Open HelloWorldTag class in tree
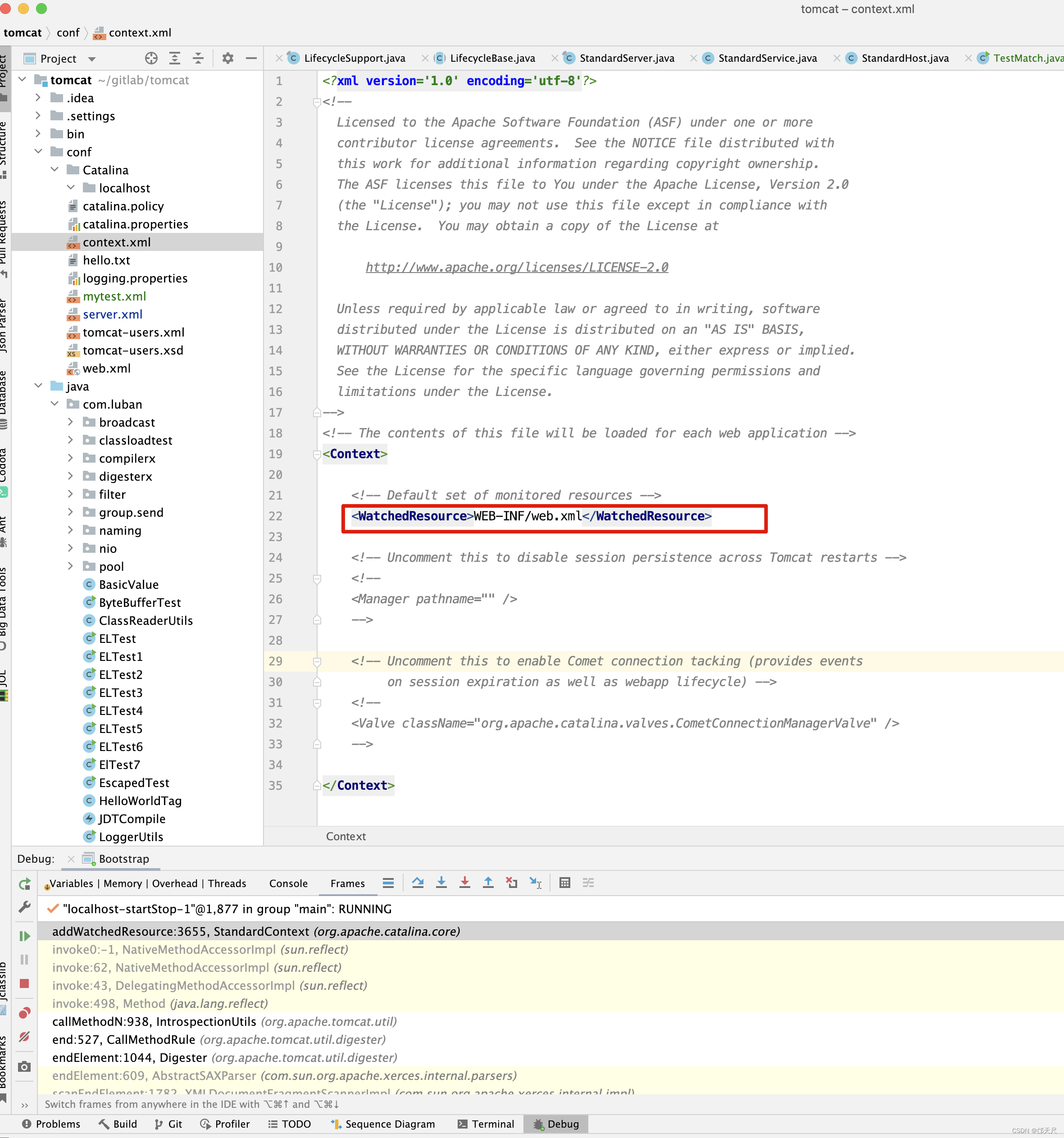1064x1138 pixels. point(140,800)
